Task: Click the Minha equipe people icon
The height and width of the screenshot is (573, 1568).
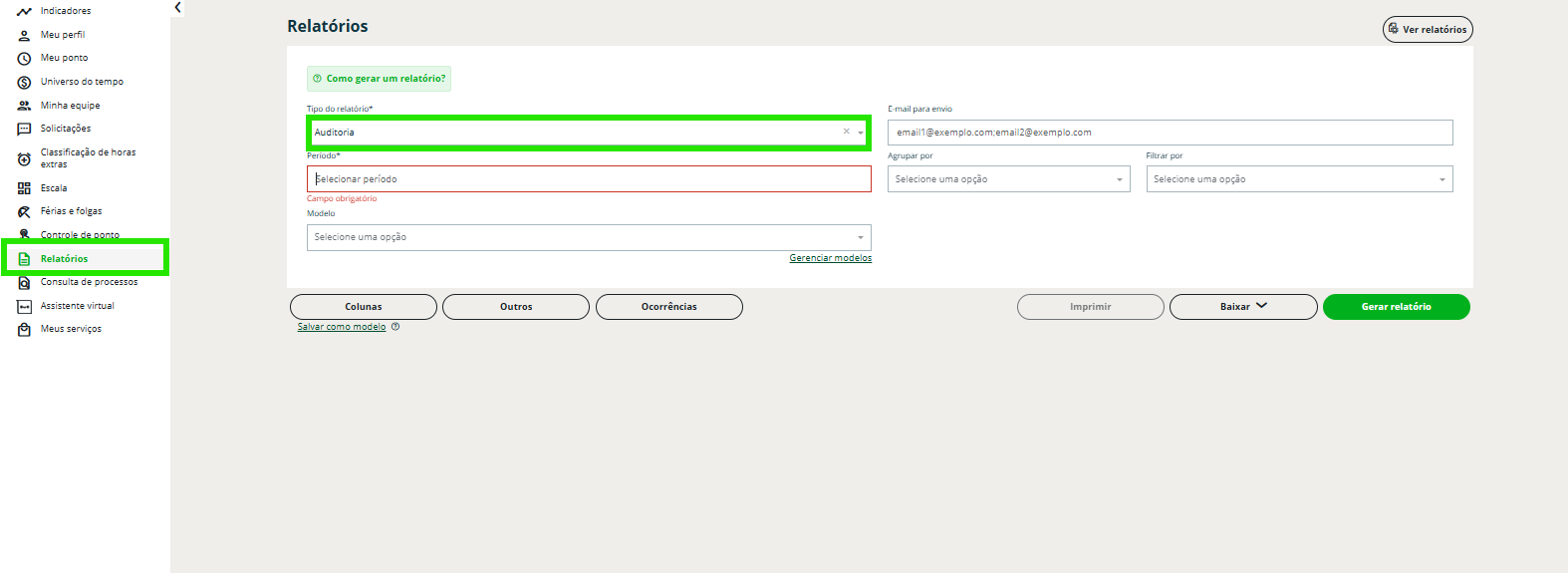Action: (x=24, y=106)
